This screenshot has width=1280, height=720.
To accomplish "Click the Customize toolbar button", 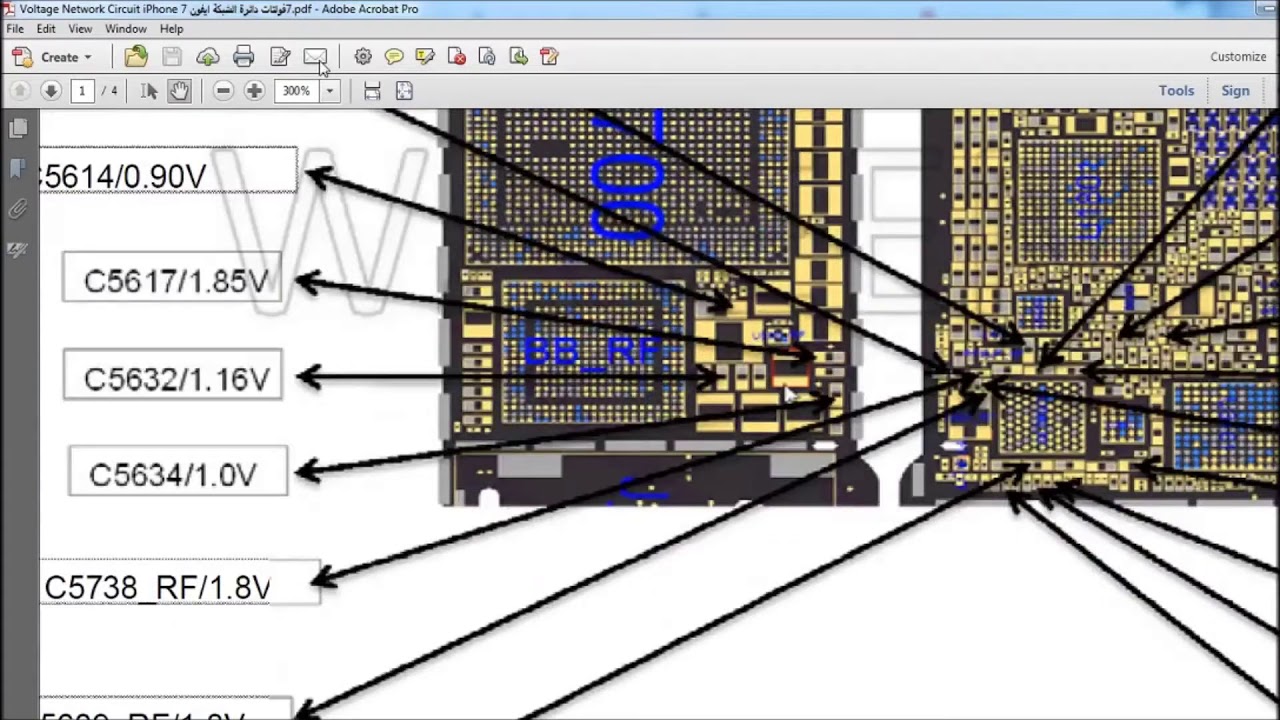I will click(x=1238, y=57).
